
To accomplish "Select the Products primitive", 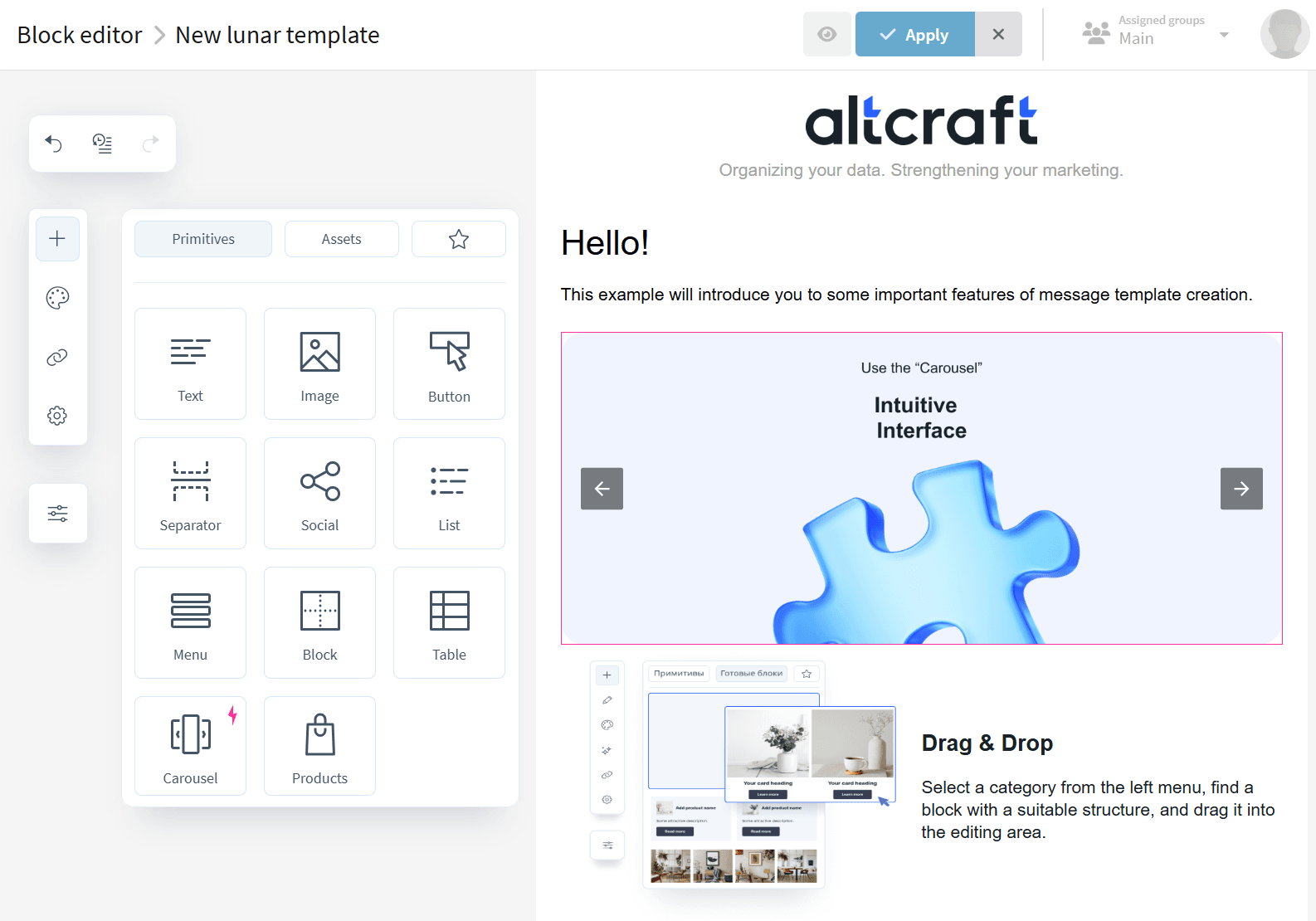I will click(319, 746).
